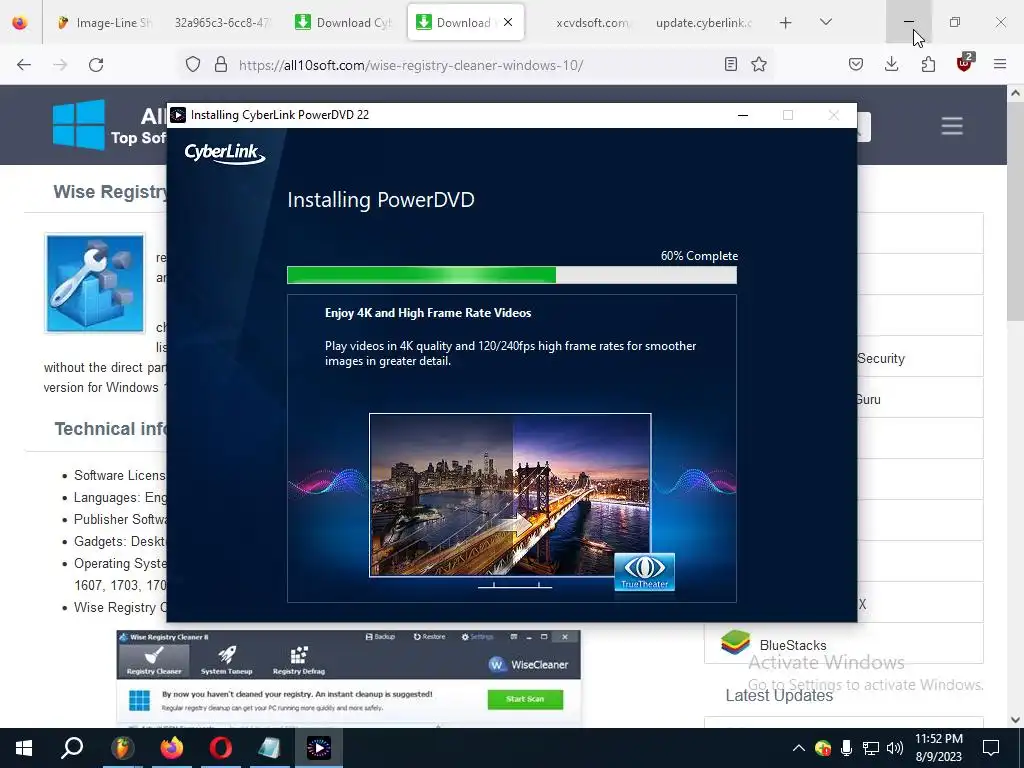
Task: Click the Wise Registry Cleaner icon image
Action: click(95, 283)
